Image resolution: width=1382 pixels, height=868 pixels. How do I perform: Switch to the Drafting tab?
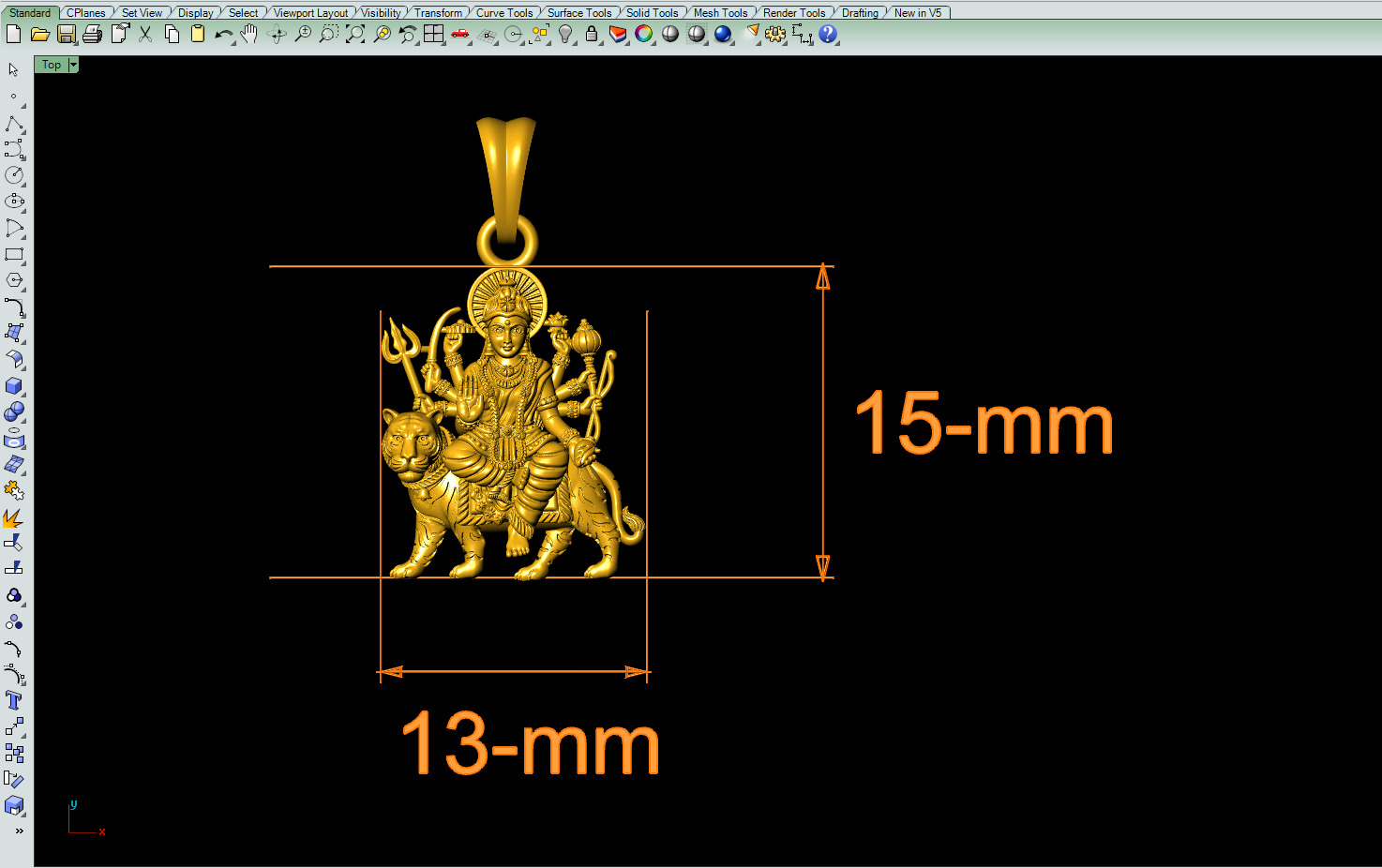coord(861,12)
